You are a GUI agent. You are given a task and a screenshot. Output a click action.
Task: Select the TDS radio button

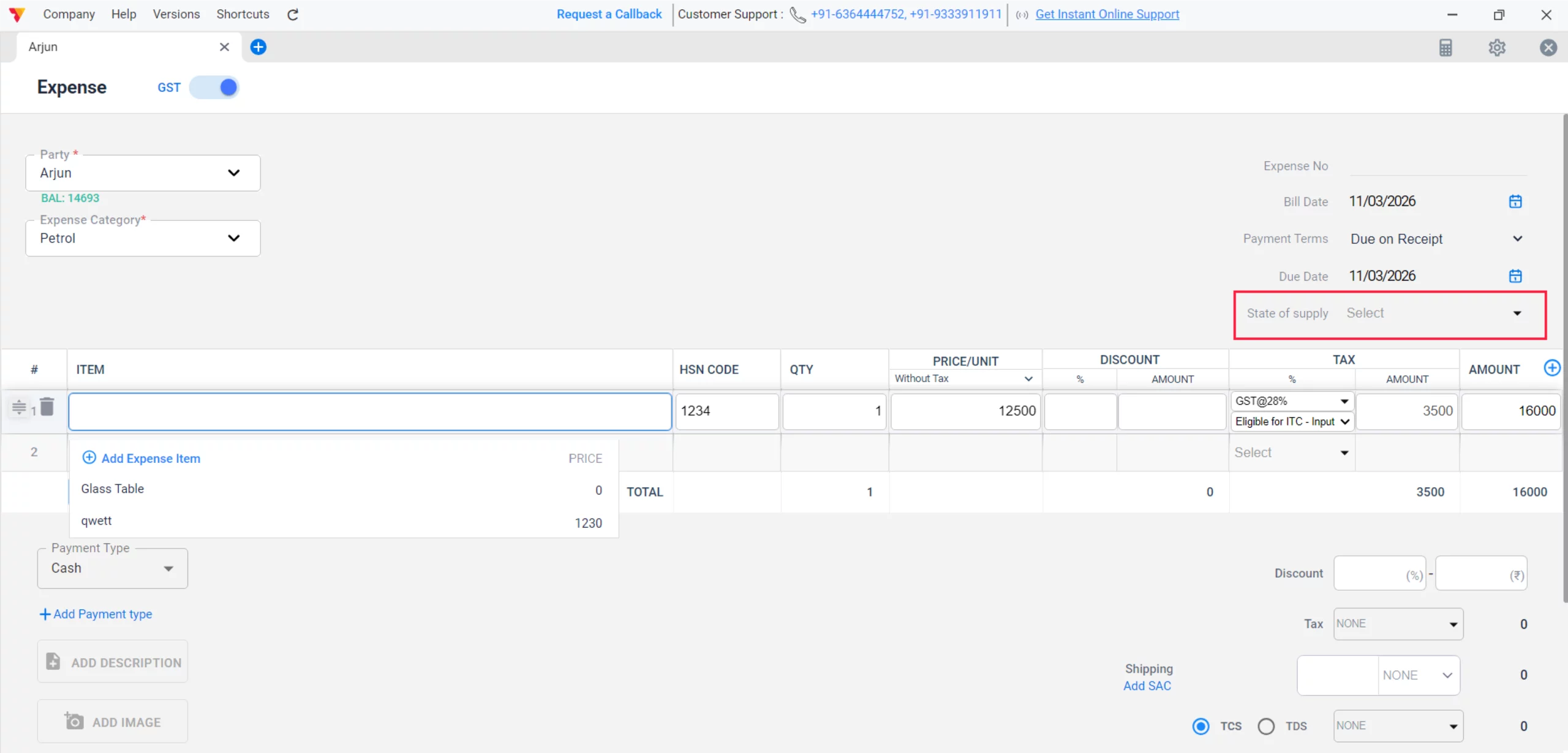click(1265, 725)
